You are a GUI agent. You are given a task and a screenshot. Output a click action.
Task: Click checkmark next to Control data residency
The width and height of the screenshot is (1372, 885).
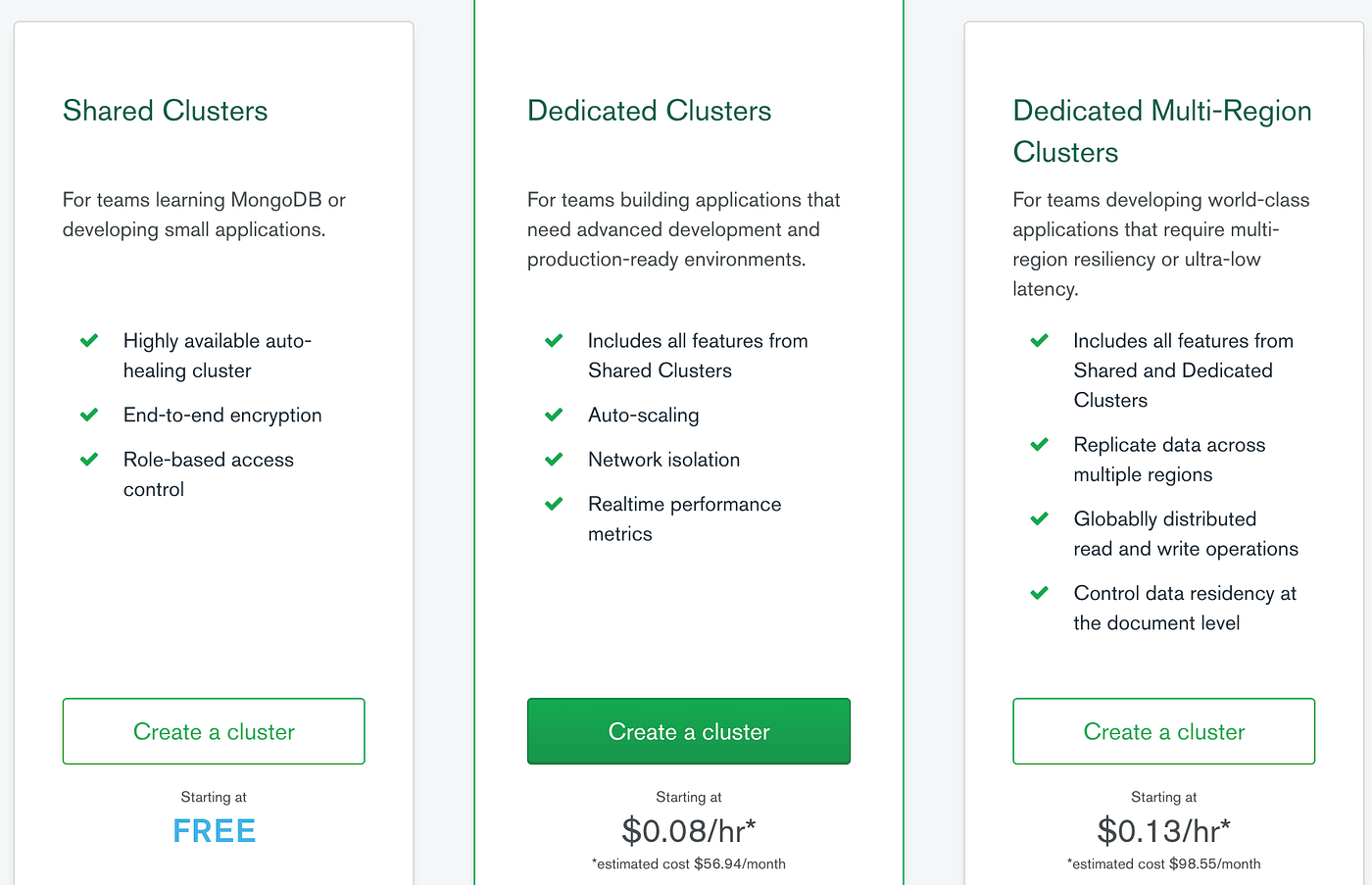click(x=1040, y=593)
